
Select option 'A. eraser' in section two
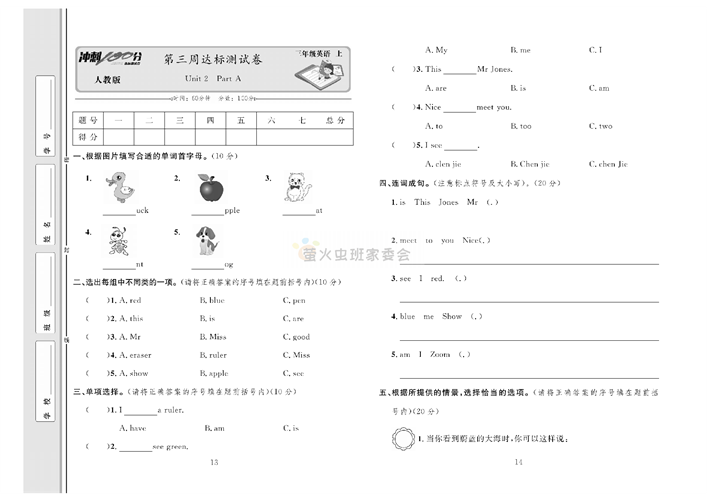[135, 355]
